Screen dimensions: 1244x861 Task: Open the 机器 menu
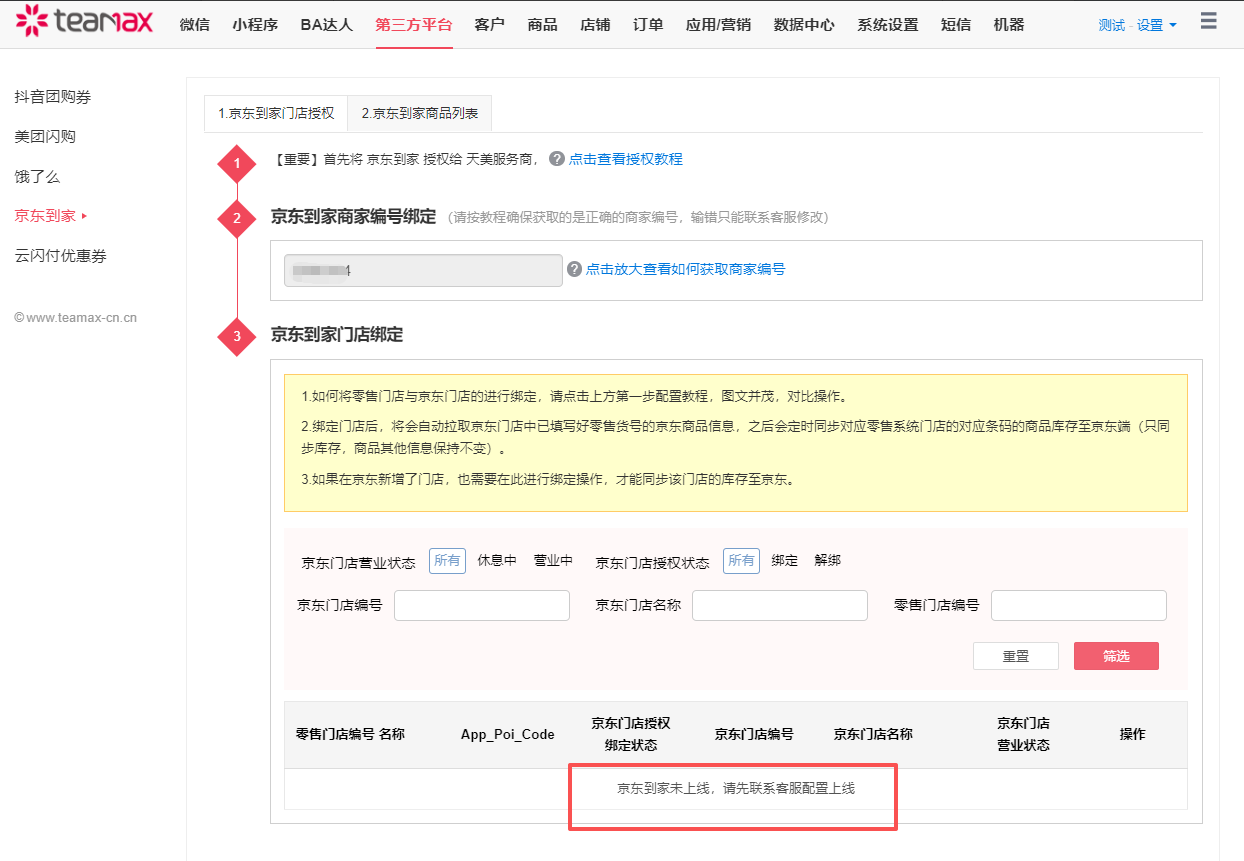1009,25
